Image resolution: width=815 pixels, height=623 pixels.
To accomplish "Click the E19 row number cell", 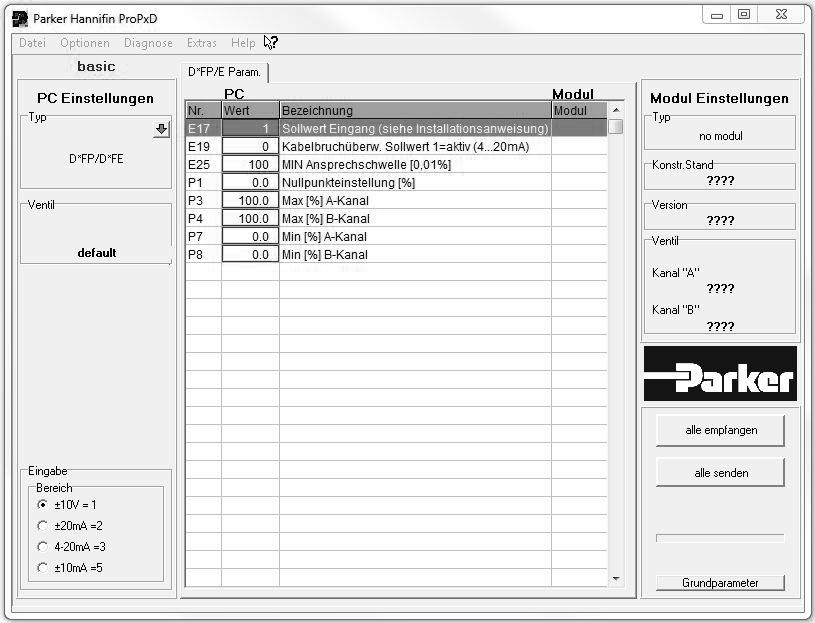I will (204, 147).
